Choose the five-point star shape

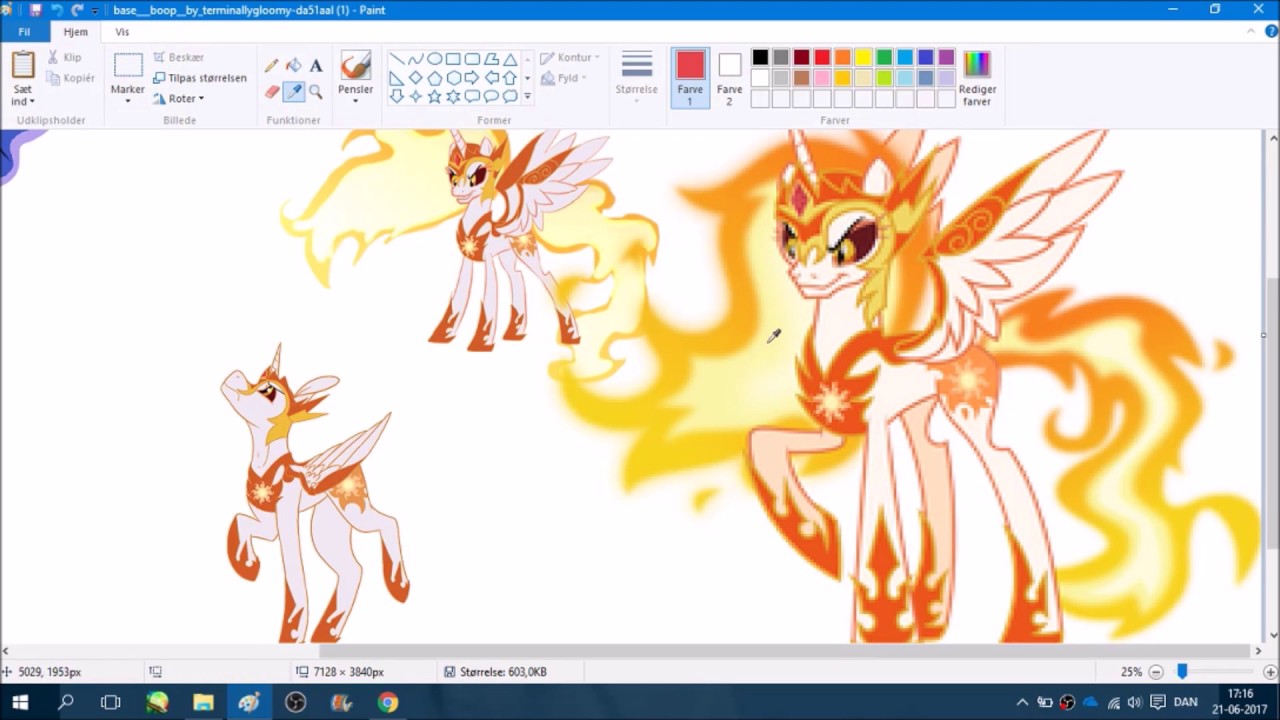[435, 97]
